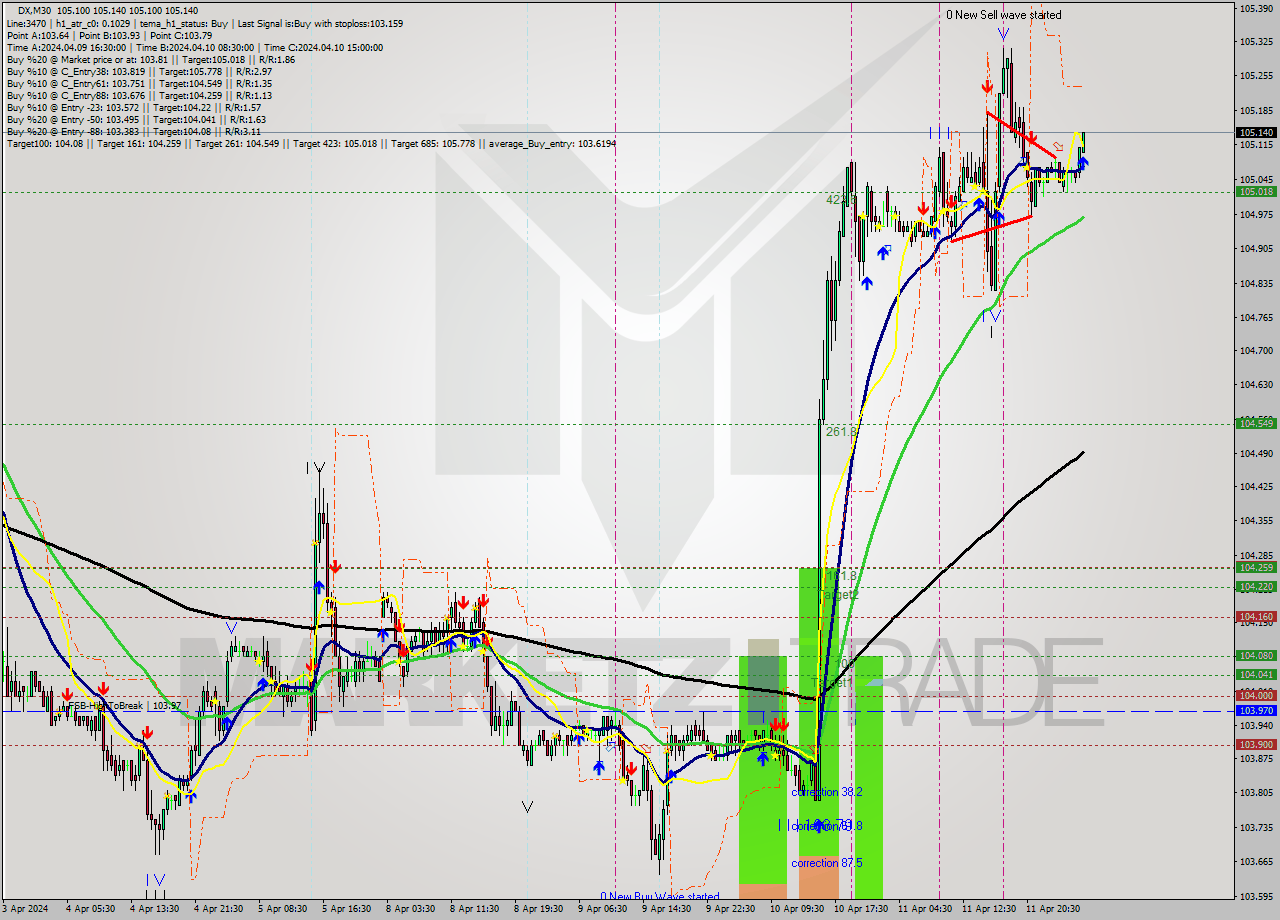Select the 'correction 38.2' chart label

tap(827, 792)
